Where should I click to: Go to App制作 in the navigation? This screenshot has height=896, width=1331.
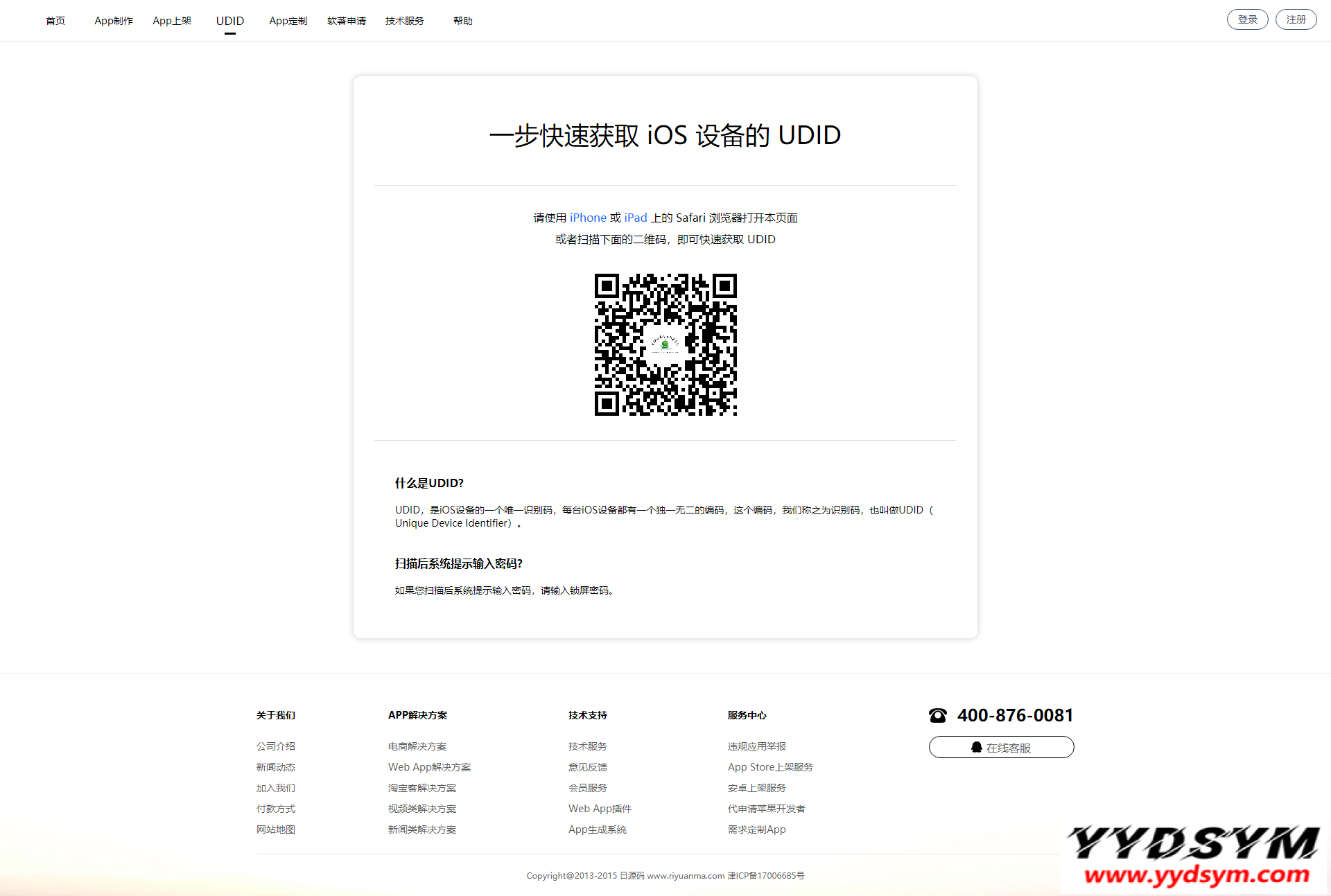point(114,21)
